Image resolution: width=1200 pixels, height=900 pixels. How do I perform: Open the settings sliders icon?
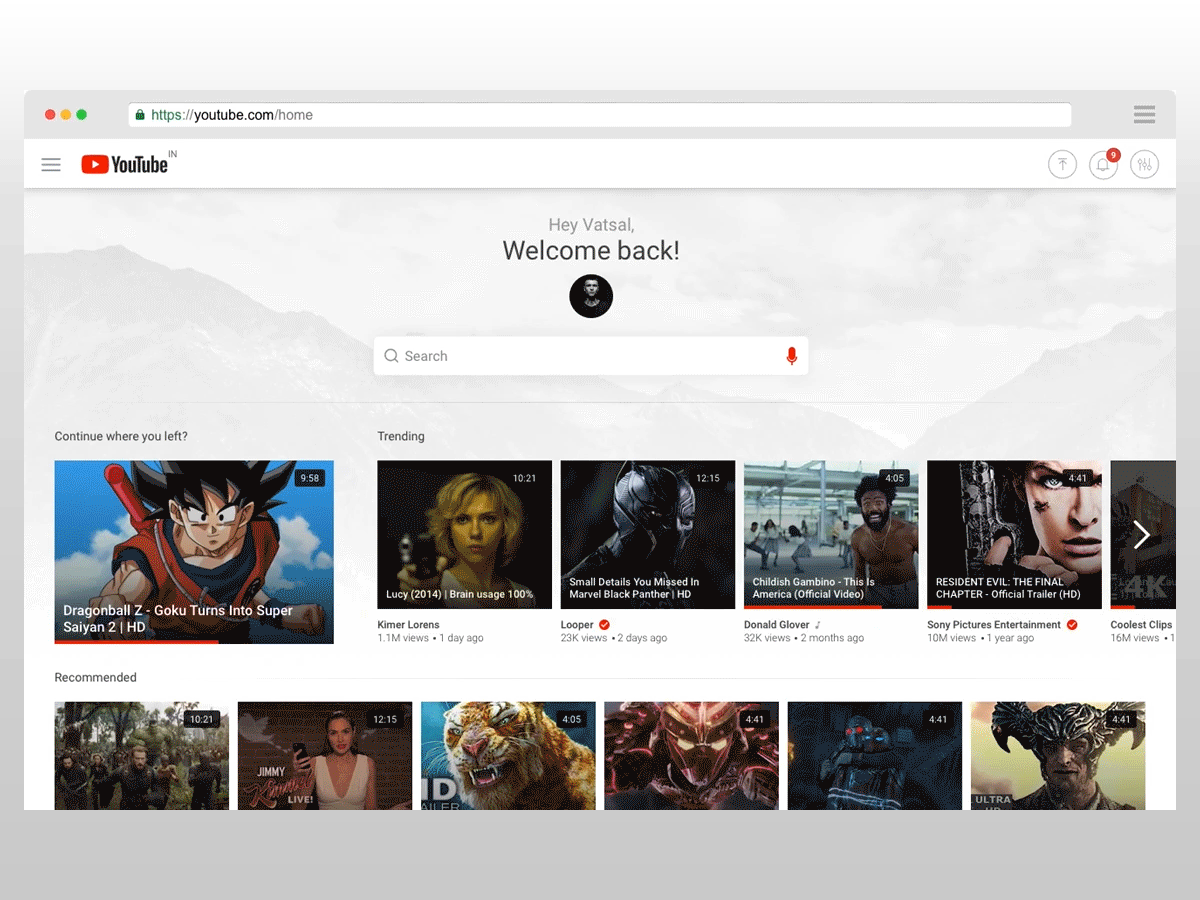1144,165
